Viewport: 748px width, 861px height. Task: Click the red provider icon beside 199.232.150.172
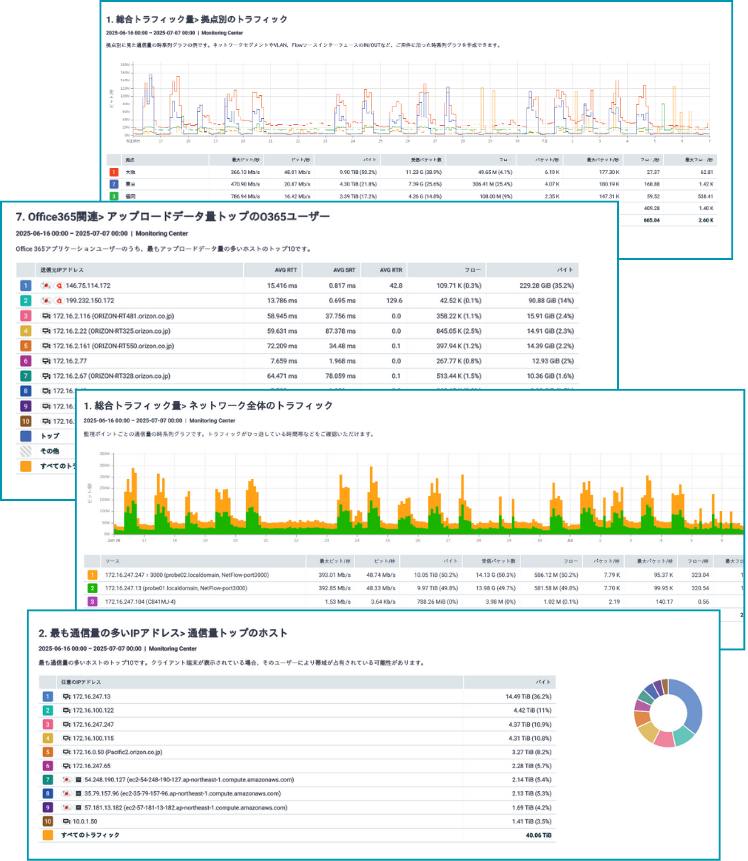[59, 301]
